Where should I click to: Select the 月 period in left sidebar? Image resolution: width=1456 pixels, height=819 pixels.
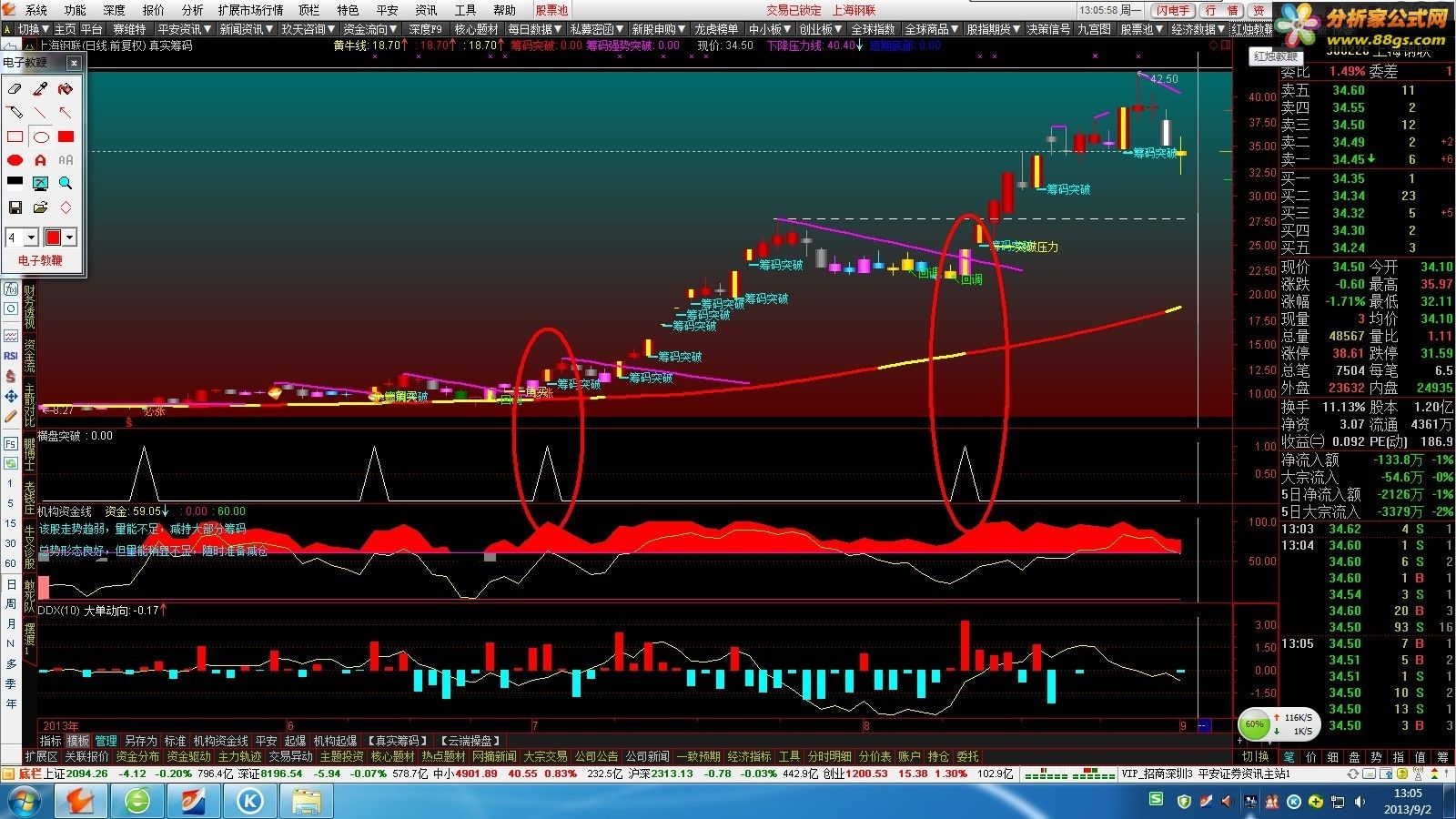(x=10, y=623)
